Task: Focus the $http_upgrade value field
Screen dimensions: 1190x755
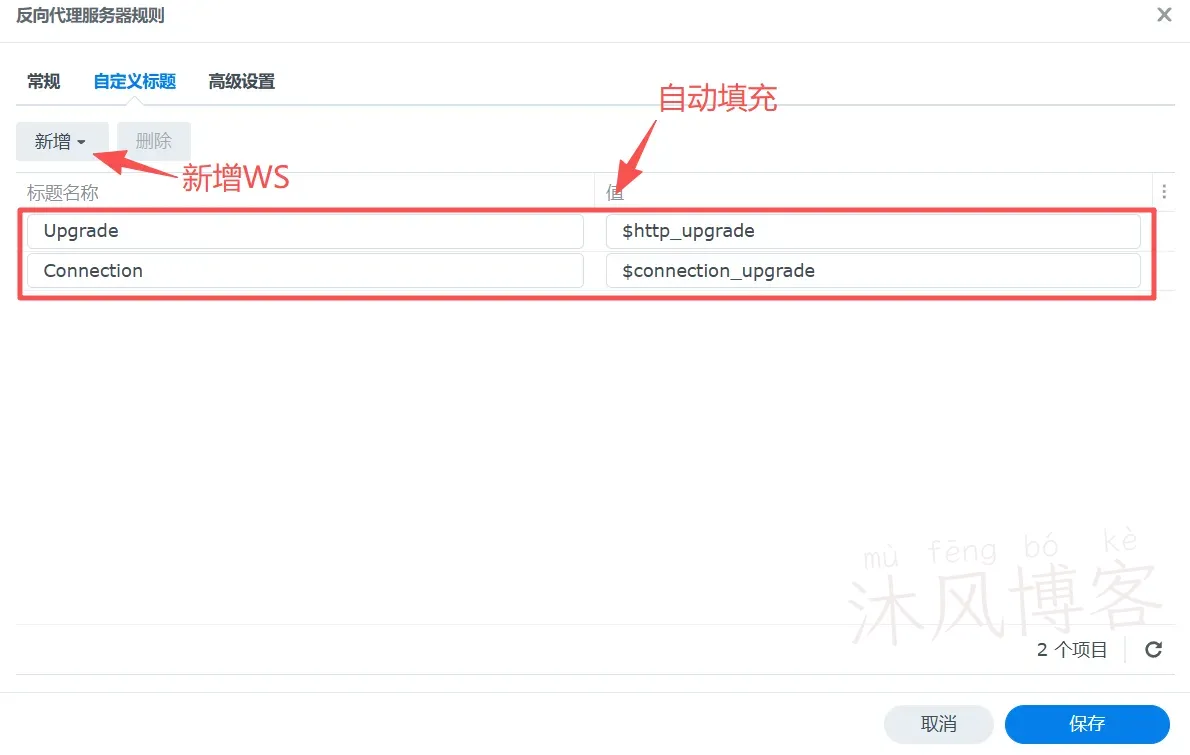Action: 872,231
